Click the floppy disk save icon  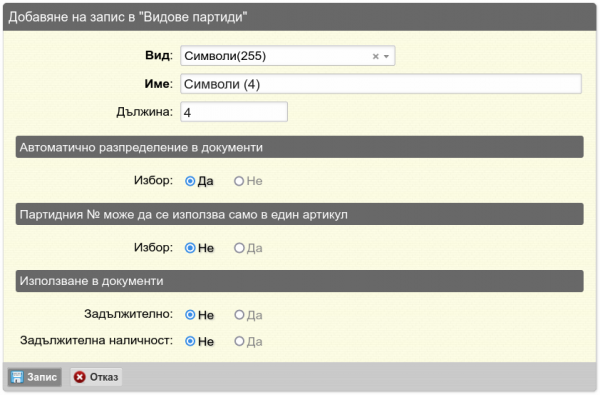click(x=16, y=377)
